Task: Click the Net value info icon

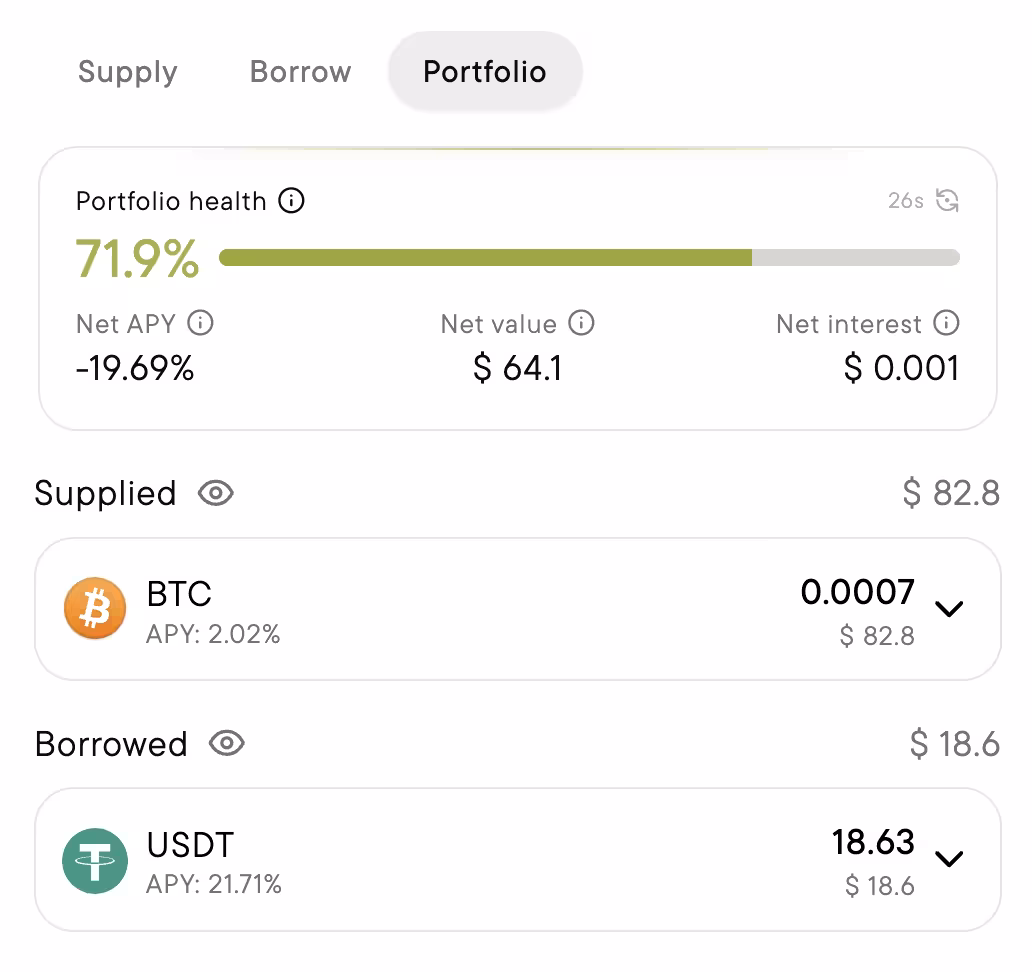Action: point(581,323)
